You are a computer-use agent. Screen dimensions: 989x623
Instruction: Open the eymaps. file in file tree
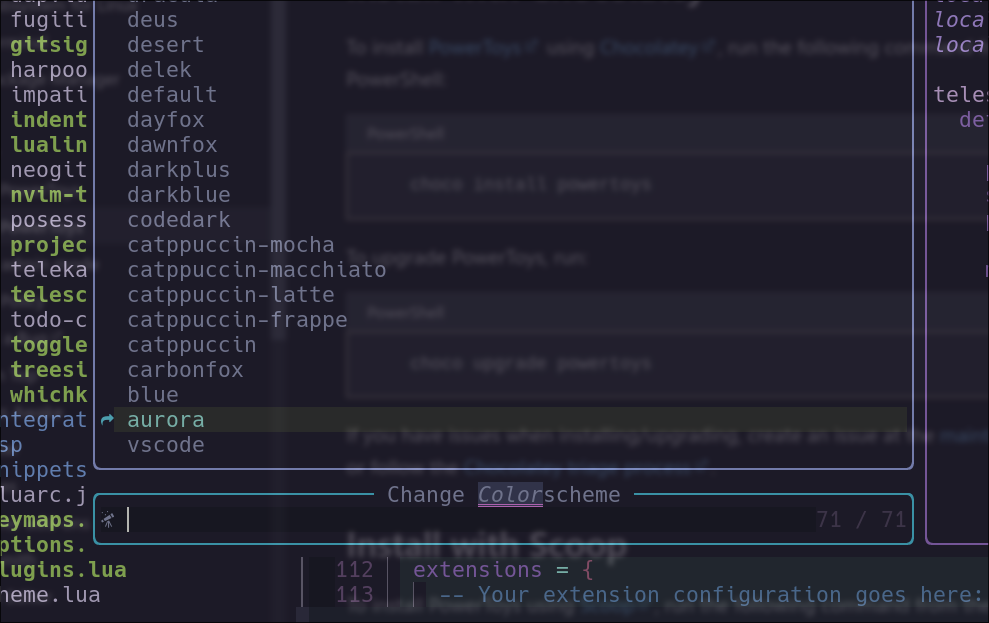pos(43,520)
